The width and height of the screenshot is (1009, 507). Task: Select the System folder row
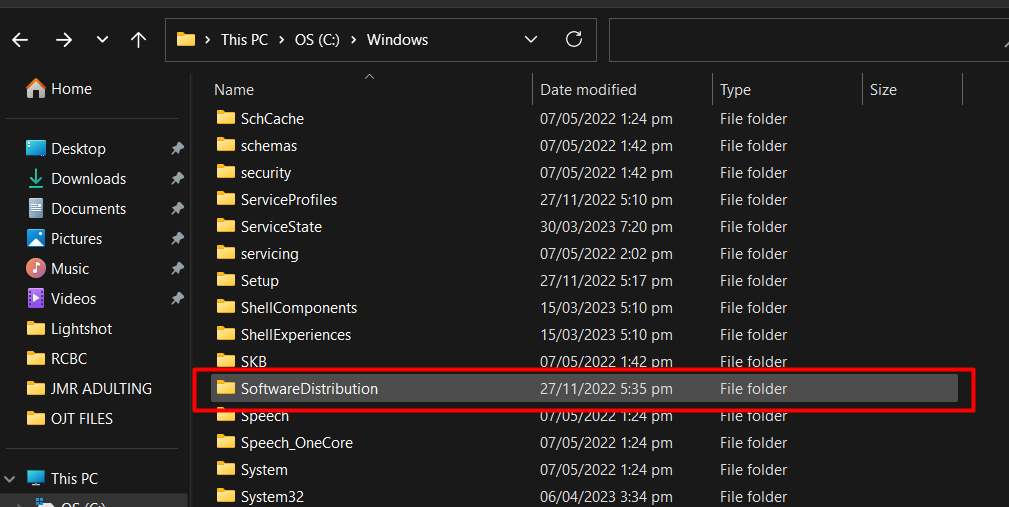click(x=584, y=470)
